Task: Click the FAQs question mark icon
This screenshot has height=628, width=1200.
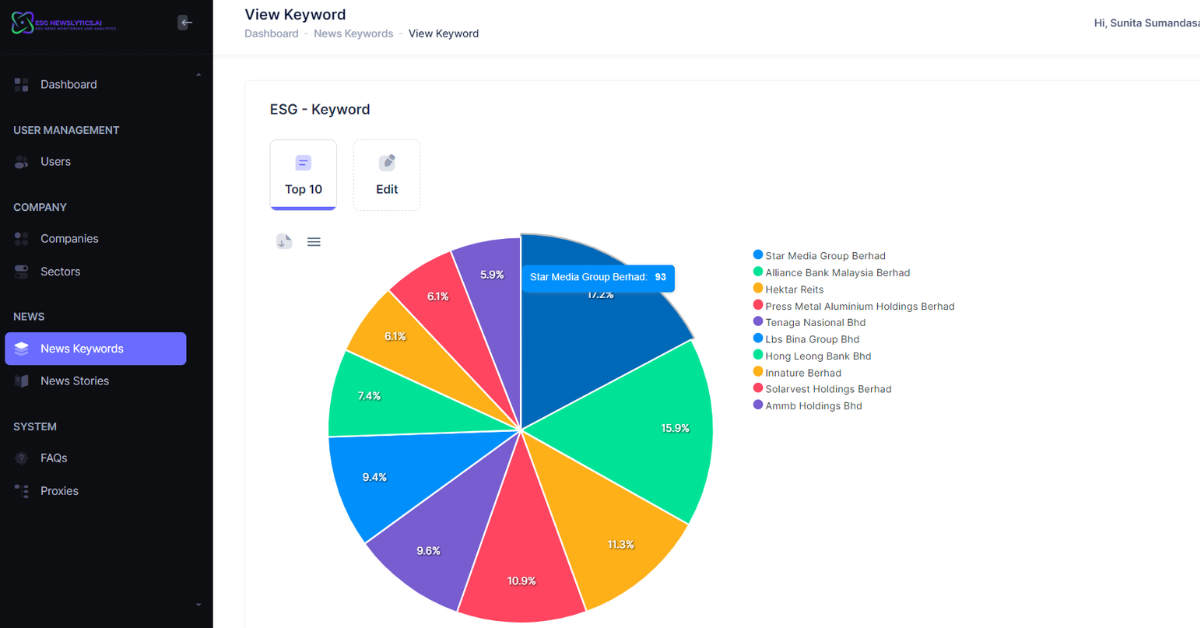Action: tap(21, 458)
